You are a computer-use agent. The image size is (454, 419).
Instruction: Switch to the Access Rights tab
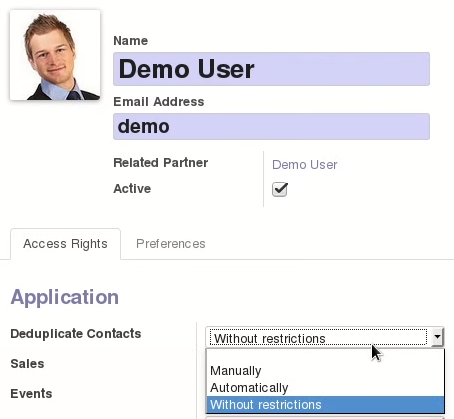coord(65,244)
